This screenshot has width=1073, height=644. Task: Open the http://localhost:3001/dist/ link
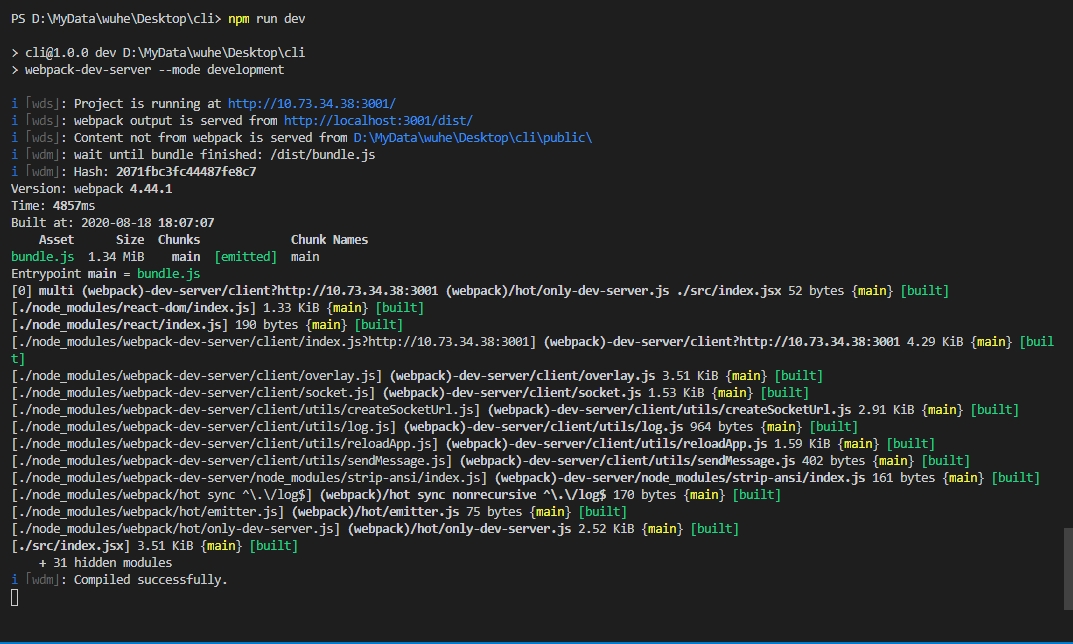[x=378, y=120]
